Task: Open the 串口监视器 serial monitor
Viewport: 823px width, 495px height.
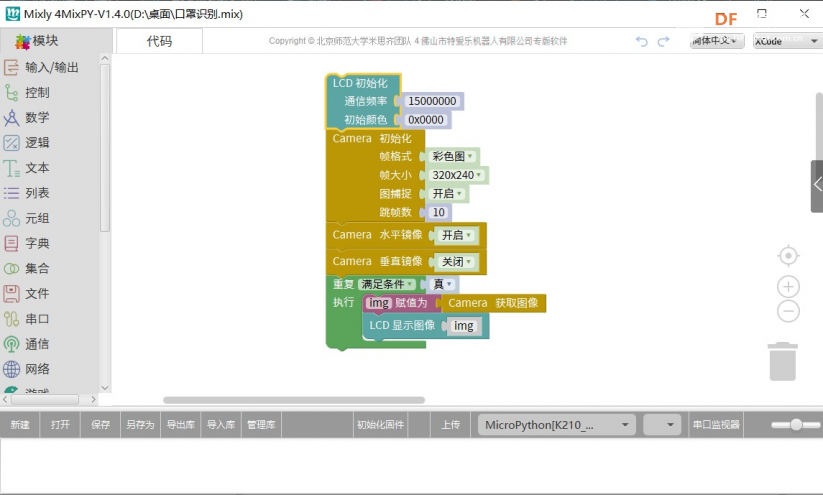Action: tap(716, 425)
